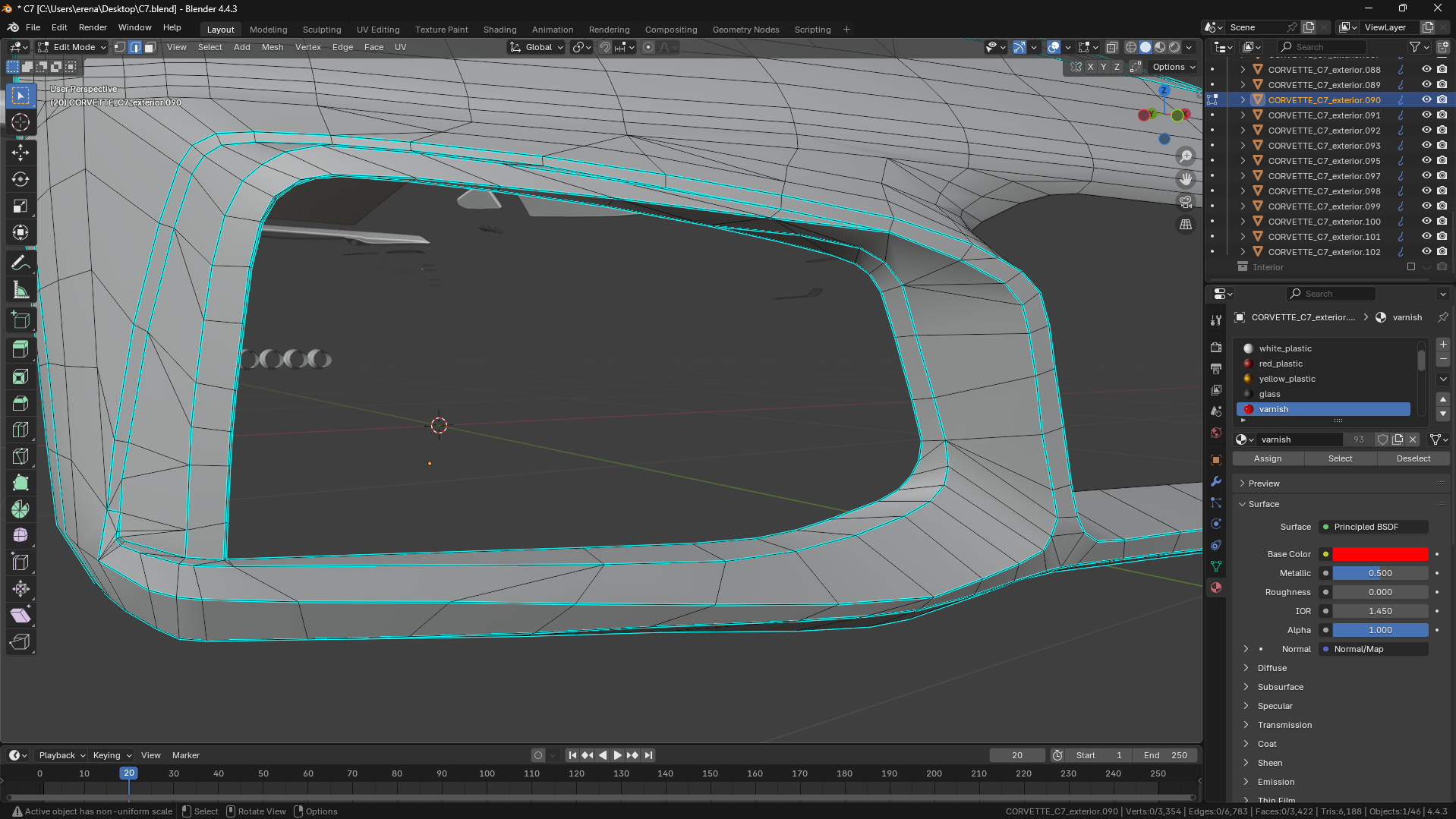Image resolution: width=1456 pixels, height=819 pixels.
Task: Switch to the Sculpting workspace tab
Action: click(x=322, y=30)
